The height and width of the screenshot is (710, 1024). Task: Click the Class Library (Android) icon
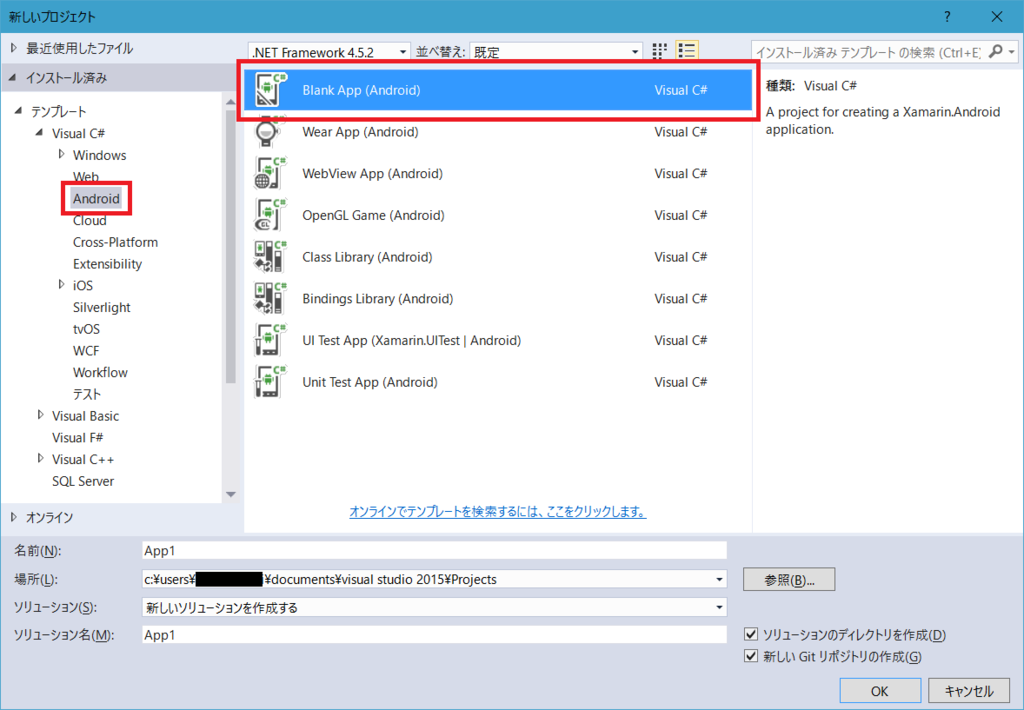pos(270,257)
